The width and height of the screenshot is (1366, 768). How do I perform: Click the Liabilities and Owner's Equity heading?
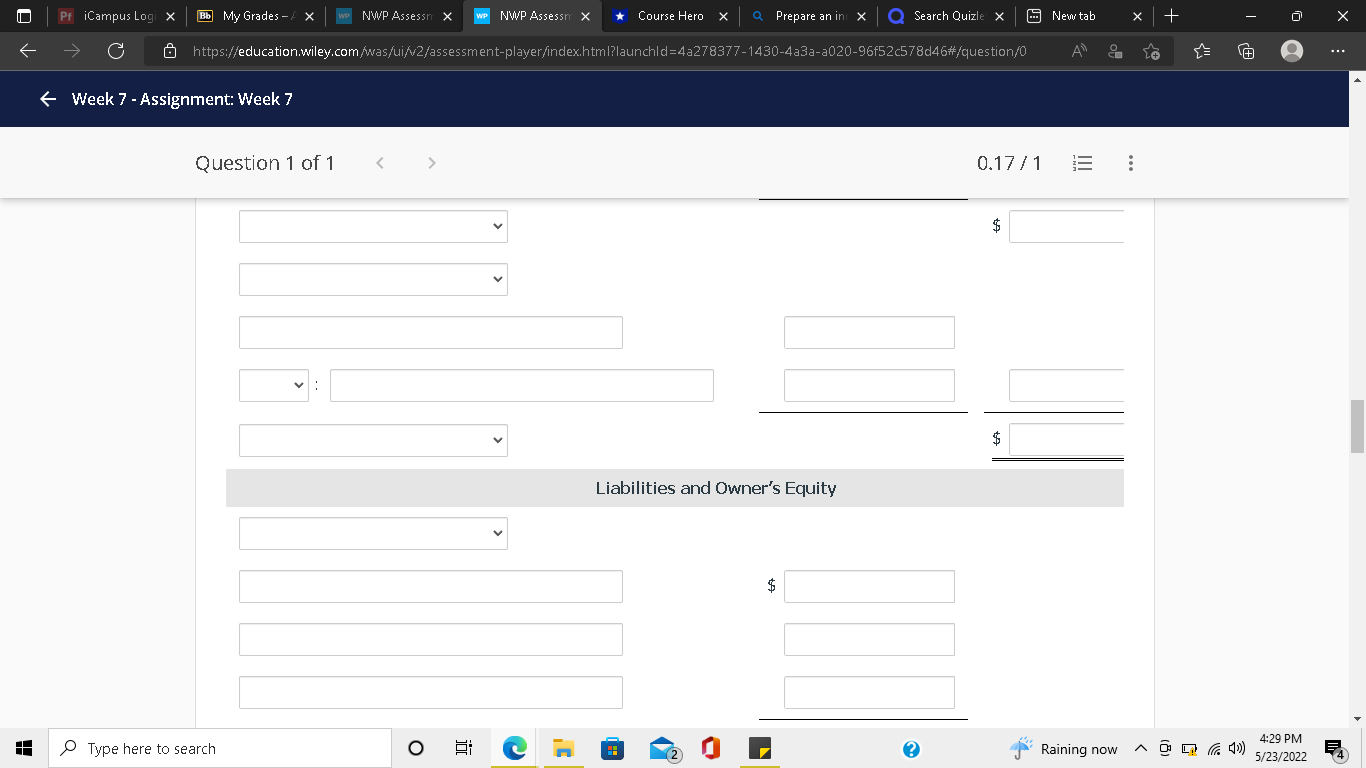[716, 488]
